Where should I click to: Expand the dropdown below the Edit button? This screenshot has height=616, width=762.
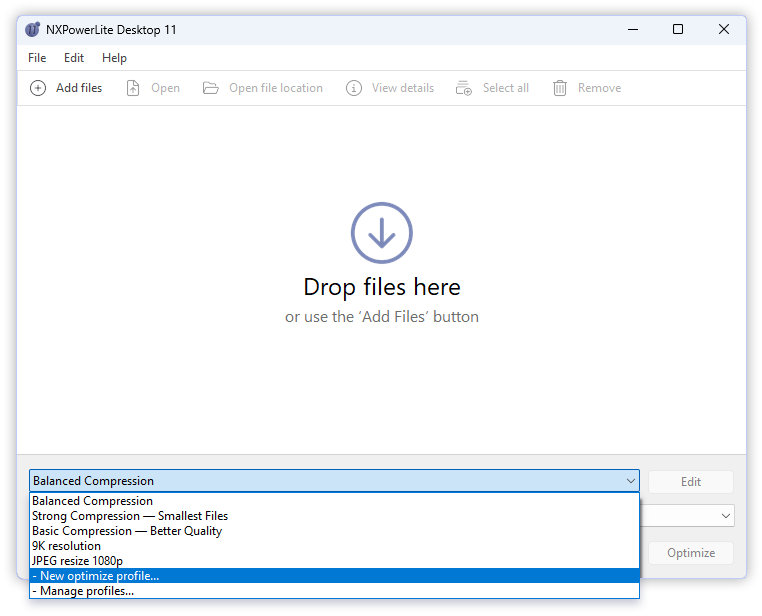(x=726, y=516)
